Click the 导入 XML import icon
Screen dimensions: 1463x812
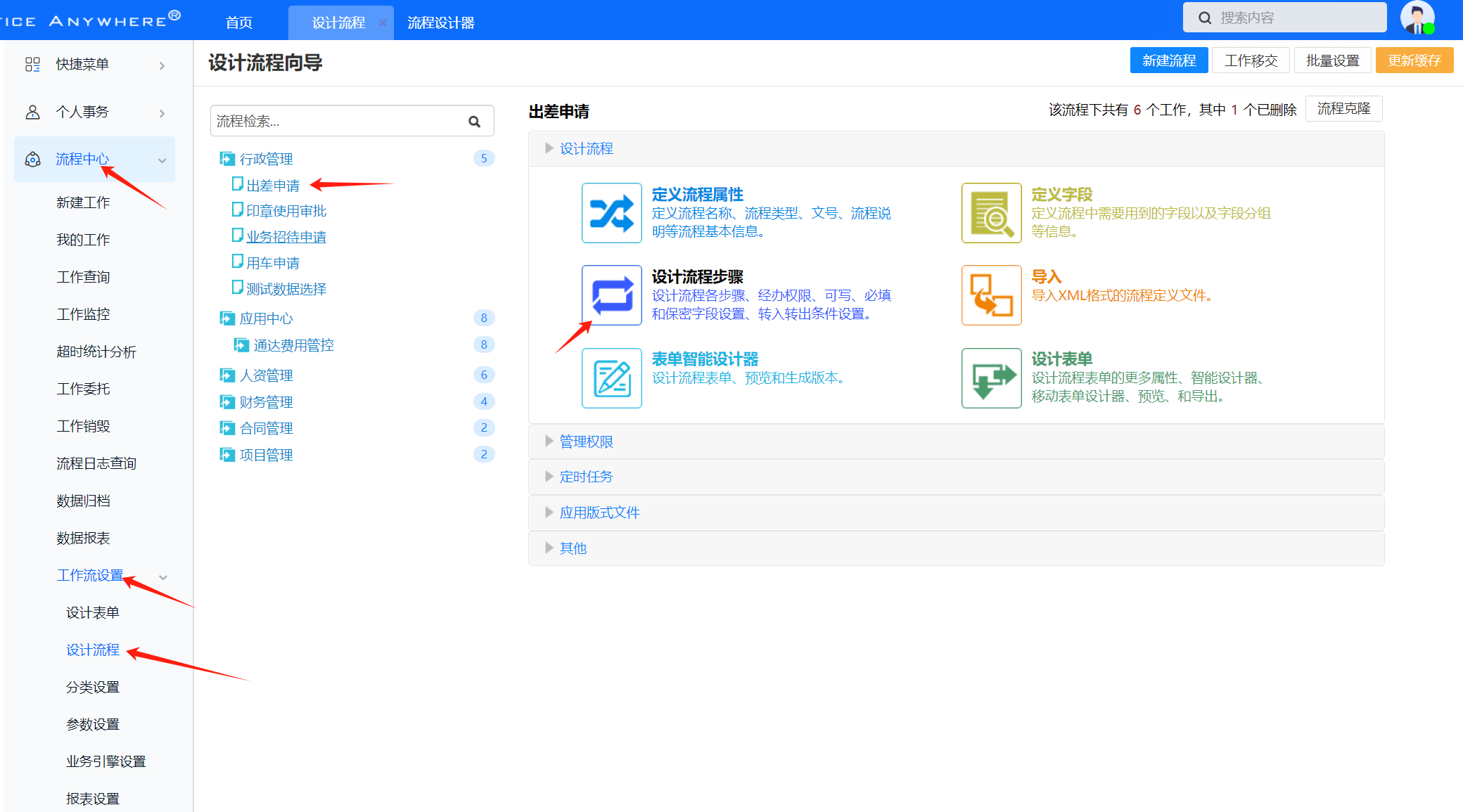coord(991,295)
